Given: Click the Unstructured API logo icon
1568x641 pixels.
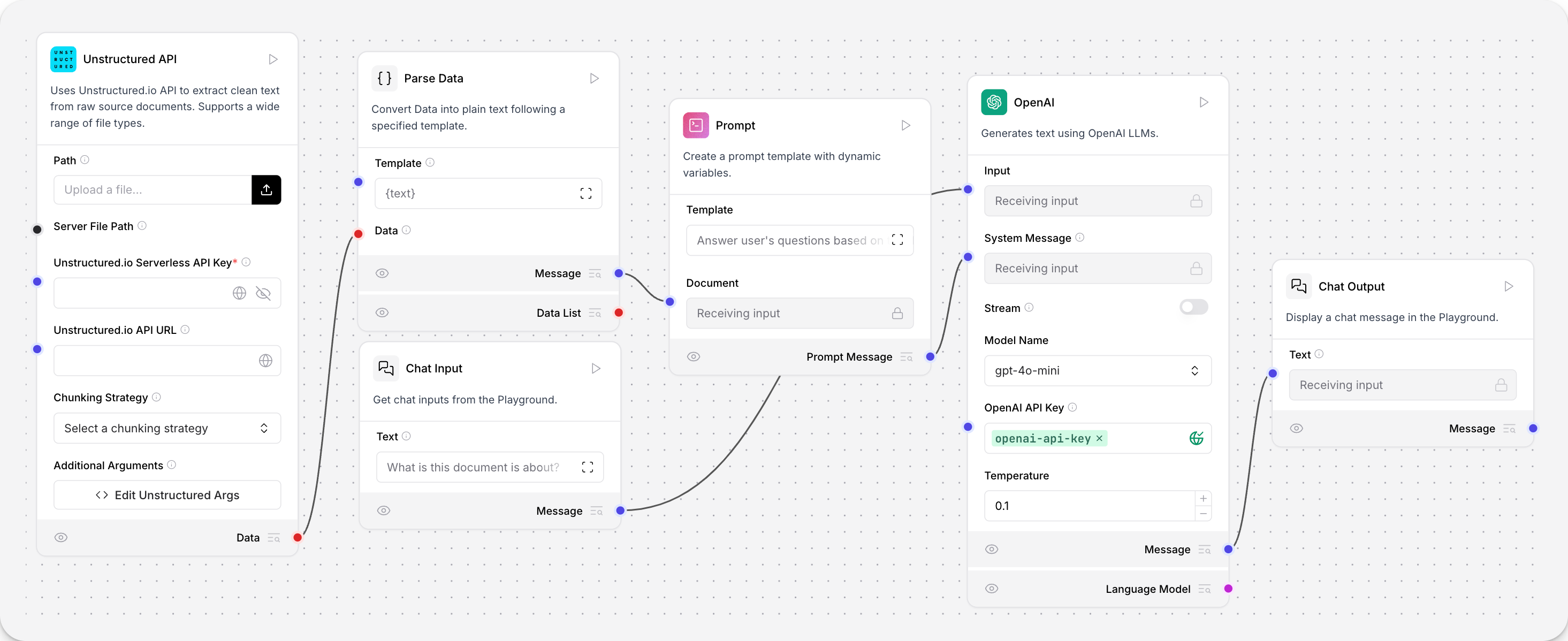Looking at the screenshot, I should [63, 59].
